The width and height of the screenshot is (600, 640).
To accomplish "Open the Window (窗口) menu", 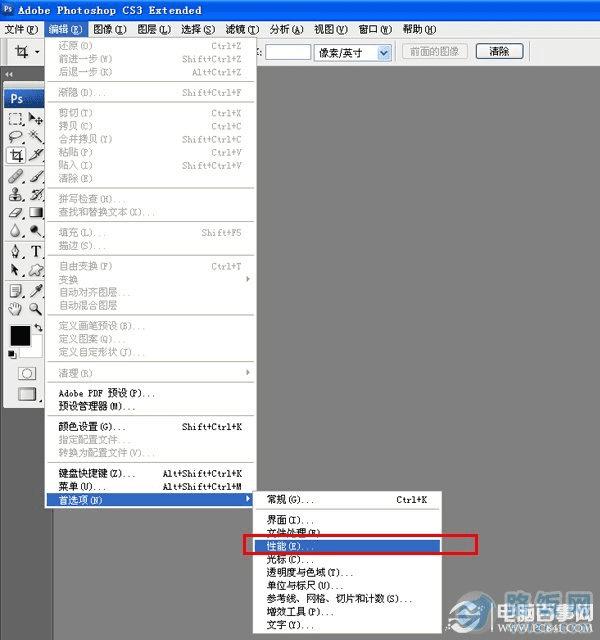I will tap(375, 29).
